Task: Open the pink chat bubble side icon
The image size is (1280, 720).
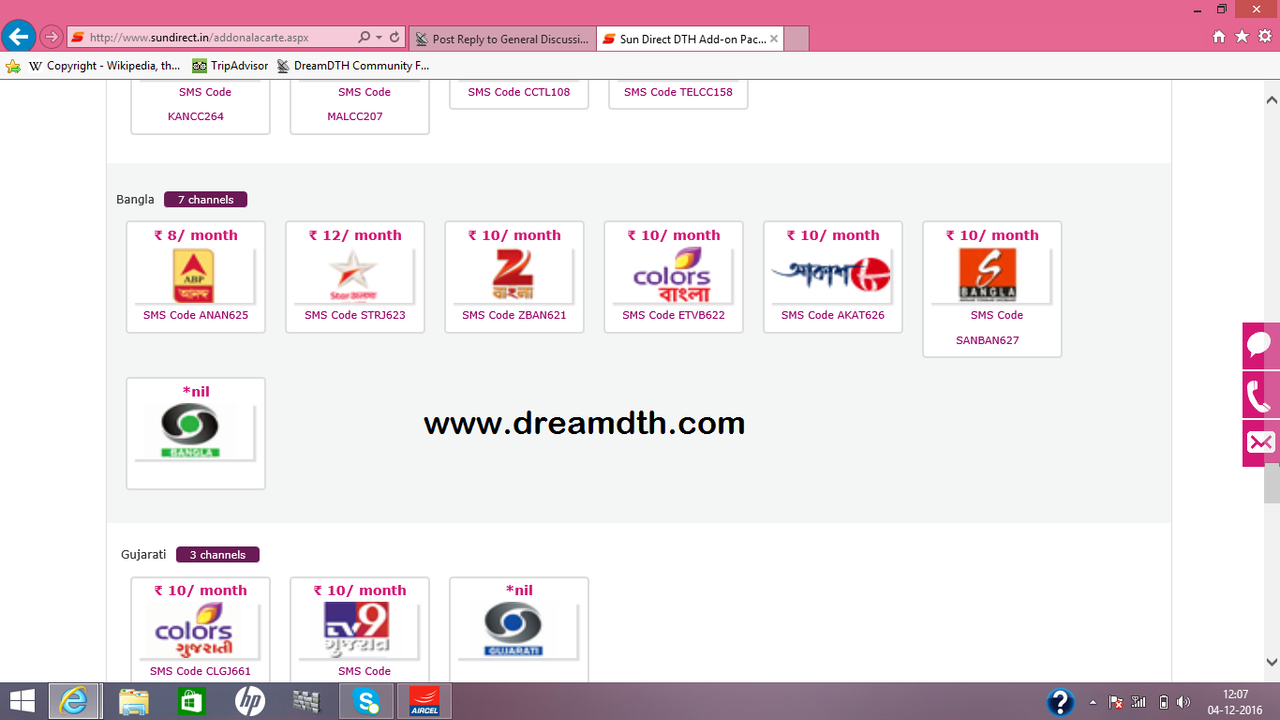Action: click(1261, 346)
